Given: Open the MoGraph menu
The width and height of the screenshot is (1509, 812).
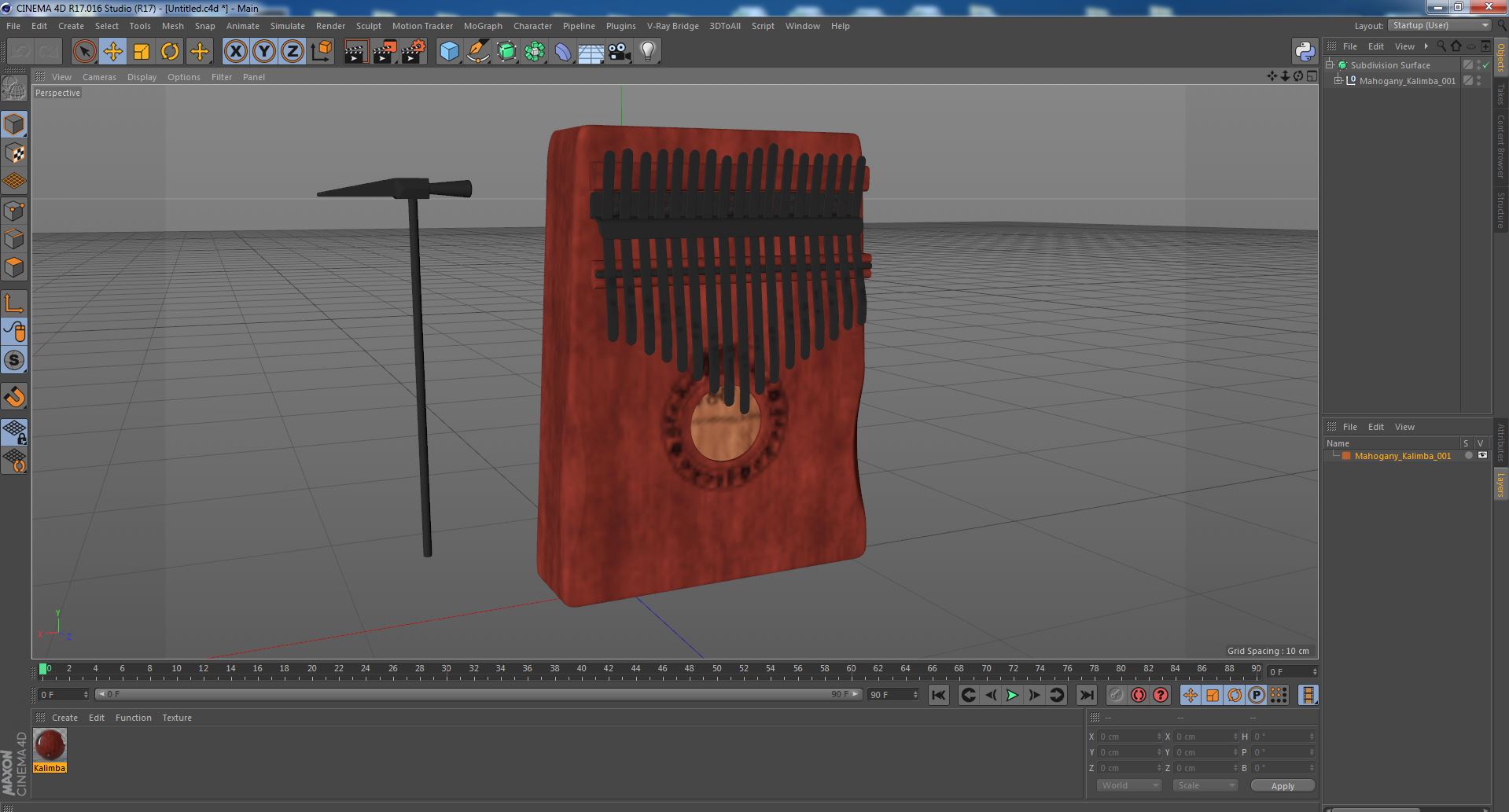Looking at the screenshot, I should pyautogui.click(x=483, y=26).
